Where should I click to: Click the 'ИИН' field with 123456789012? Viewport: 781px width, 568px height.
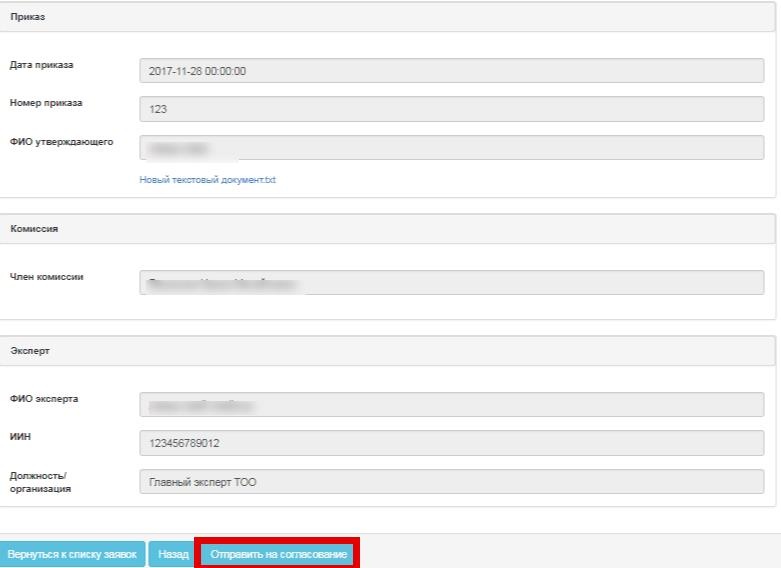point(451,443)
